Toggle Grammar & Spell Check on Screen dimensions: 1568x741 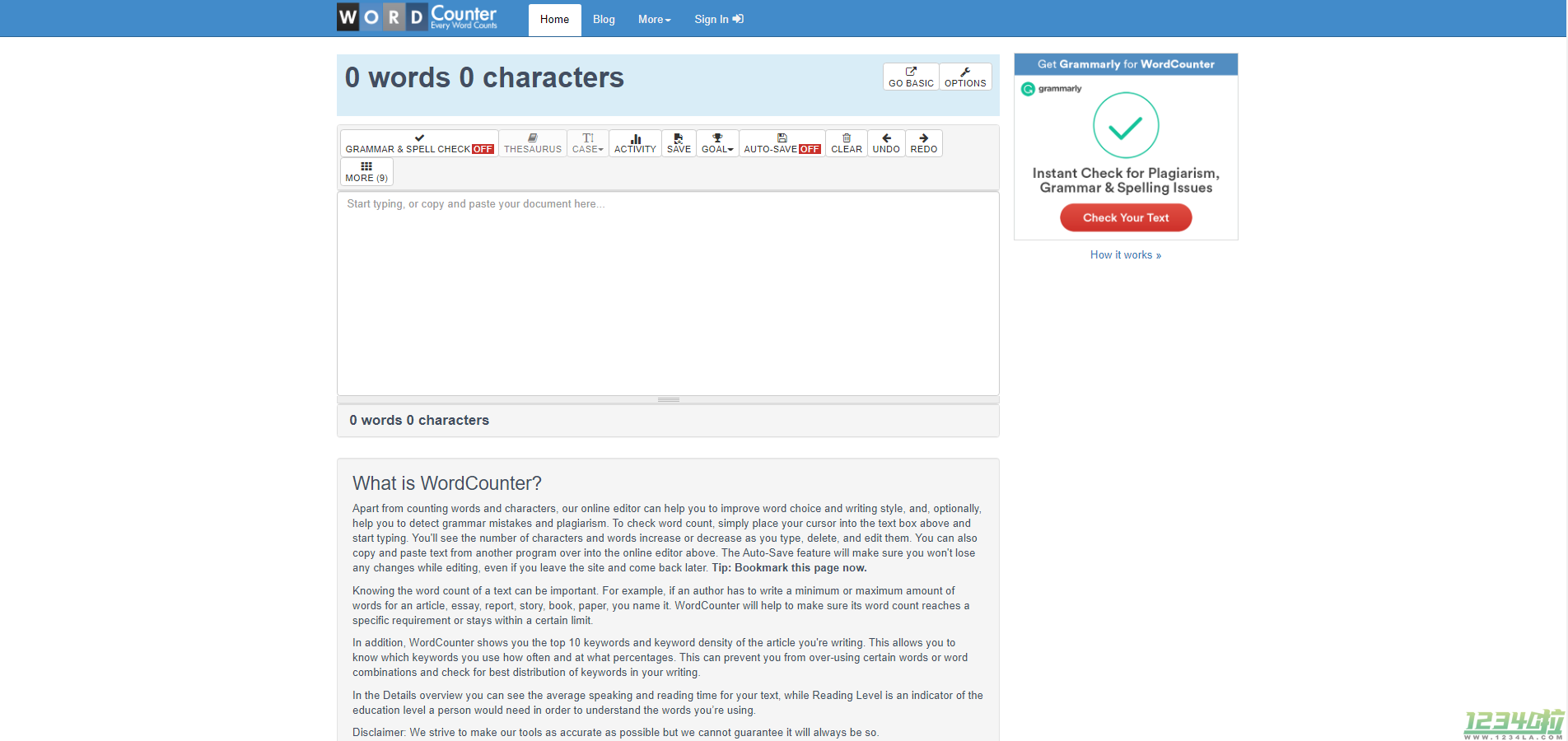(419, 143)
